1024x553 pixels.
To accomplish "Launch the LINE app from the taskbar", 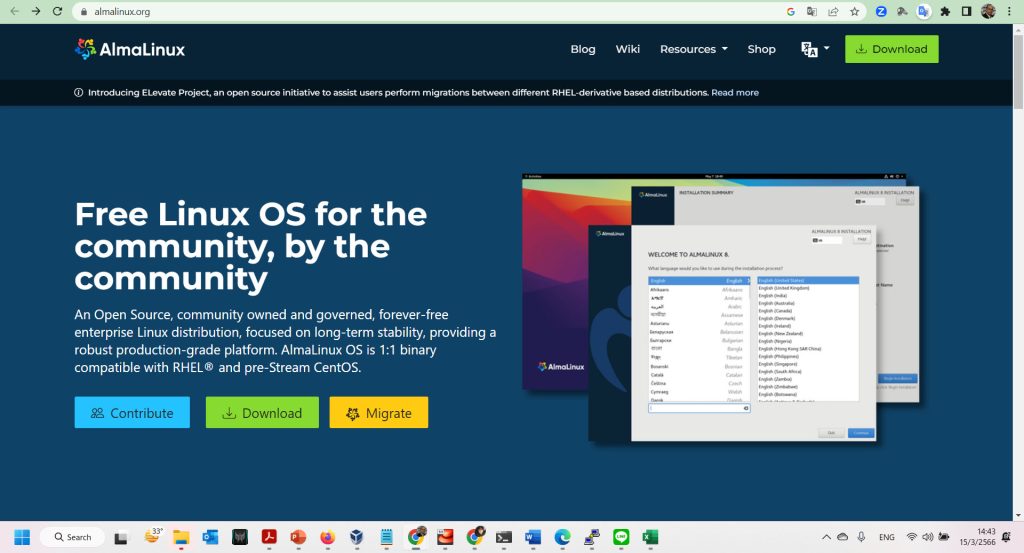I will pos(620,537).
